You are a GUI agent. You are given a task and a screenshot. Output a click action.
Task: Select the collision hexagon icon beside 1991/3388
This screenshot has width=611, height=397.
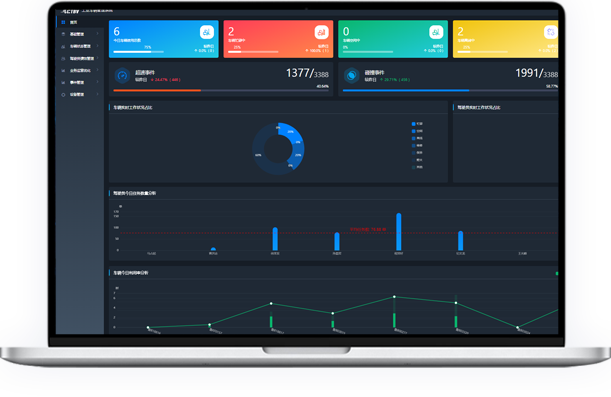(x=351, y=76)
